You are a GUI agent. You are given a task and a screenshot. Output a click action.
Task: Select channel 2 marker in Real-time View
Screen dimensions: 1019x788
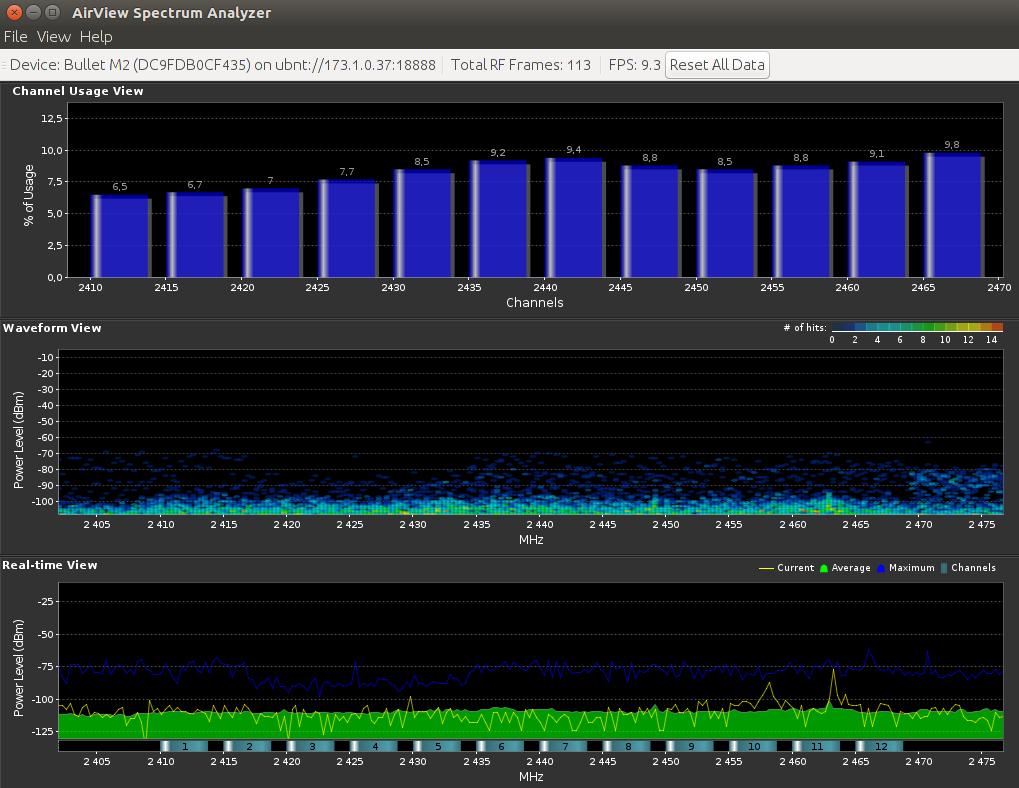tap(248, 746)
